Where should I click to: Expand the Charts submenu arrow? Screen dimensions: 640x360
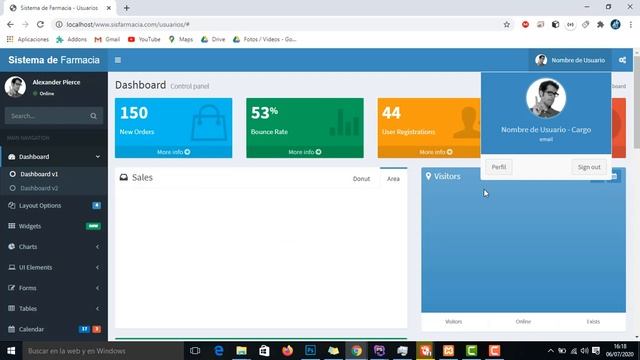(98, 247)
